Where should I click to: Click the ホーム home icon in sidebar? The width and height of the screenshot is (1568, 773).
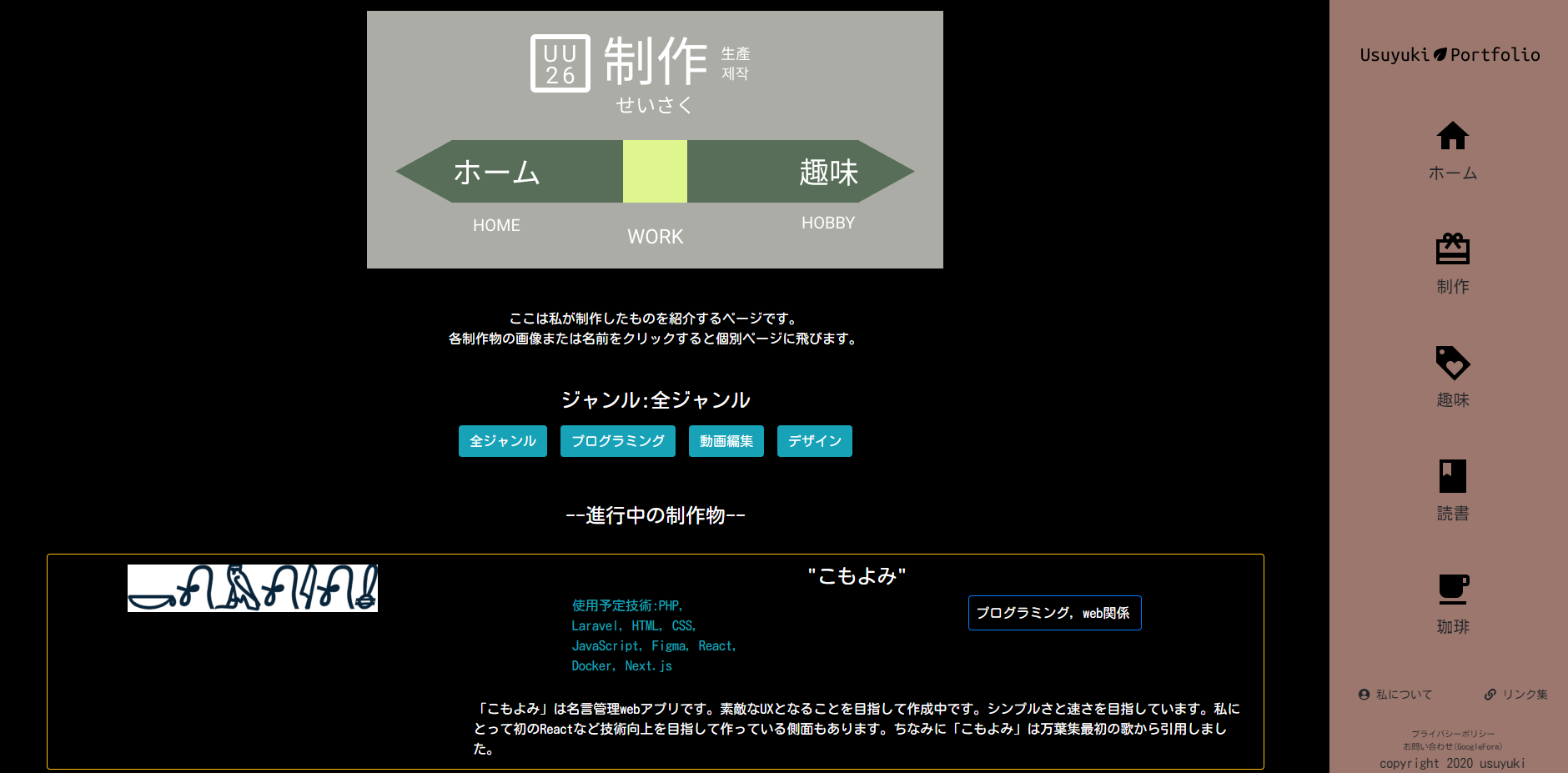(x=1452, y=135)
